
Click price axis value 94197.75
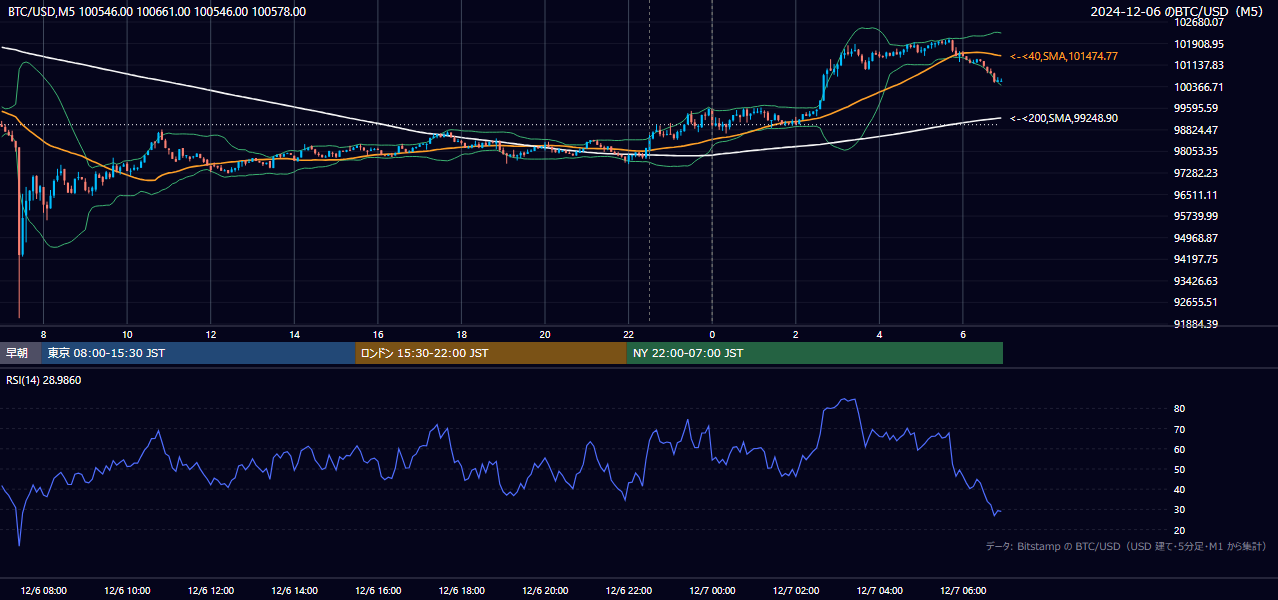pos(1196,259)
